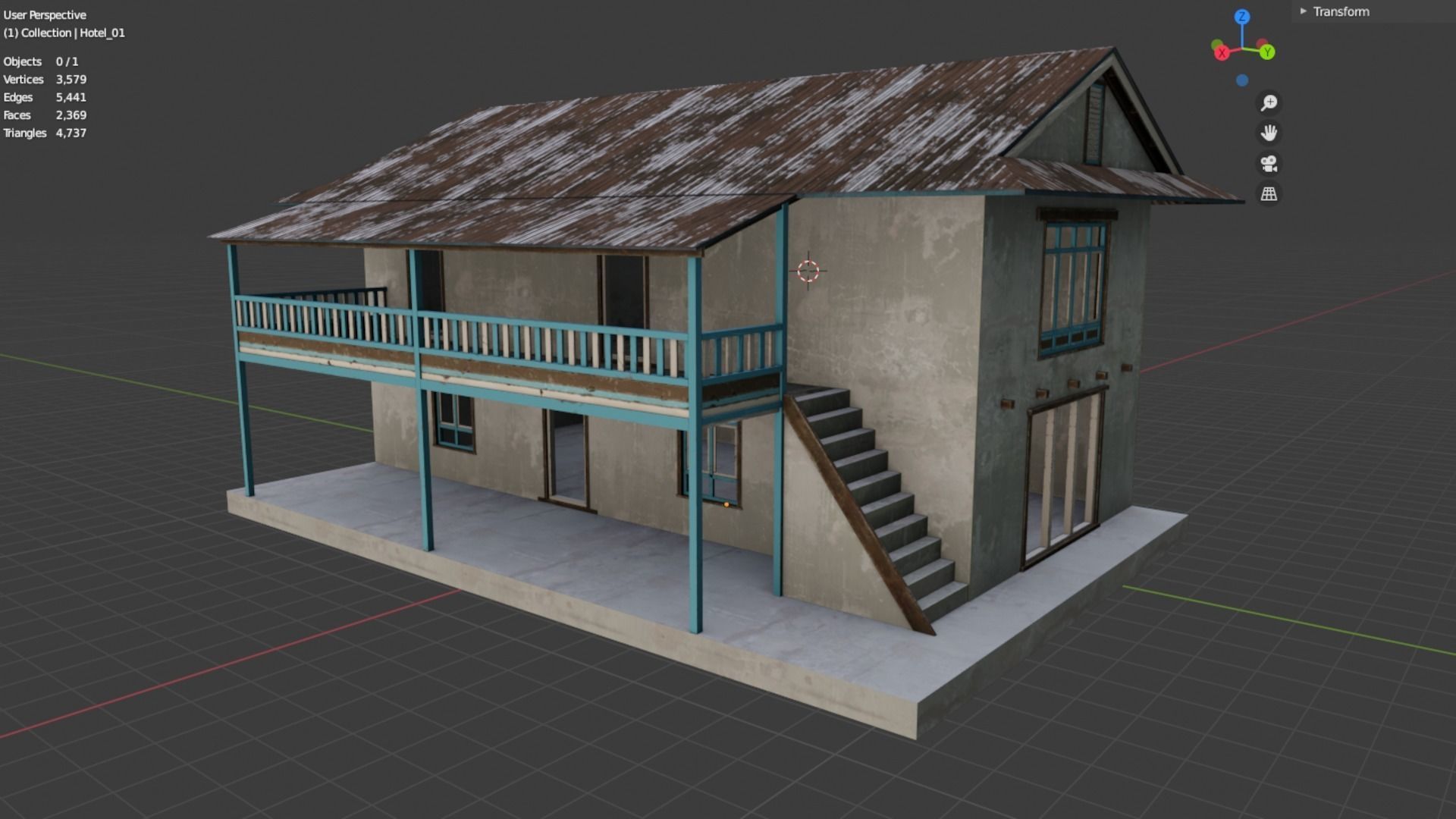The image size is (1456, 819).
Task: Click the '(1) Collection | Hotel_01' label
Action: (64, 33)
